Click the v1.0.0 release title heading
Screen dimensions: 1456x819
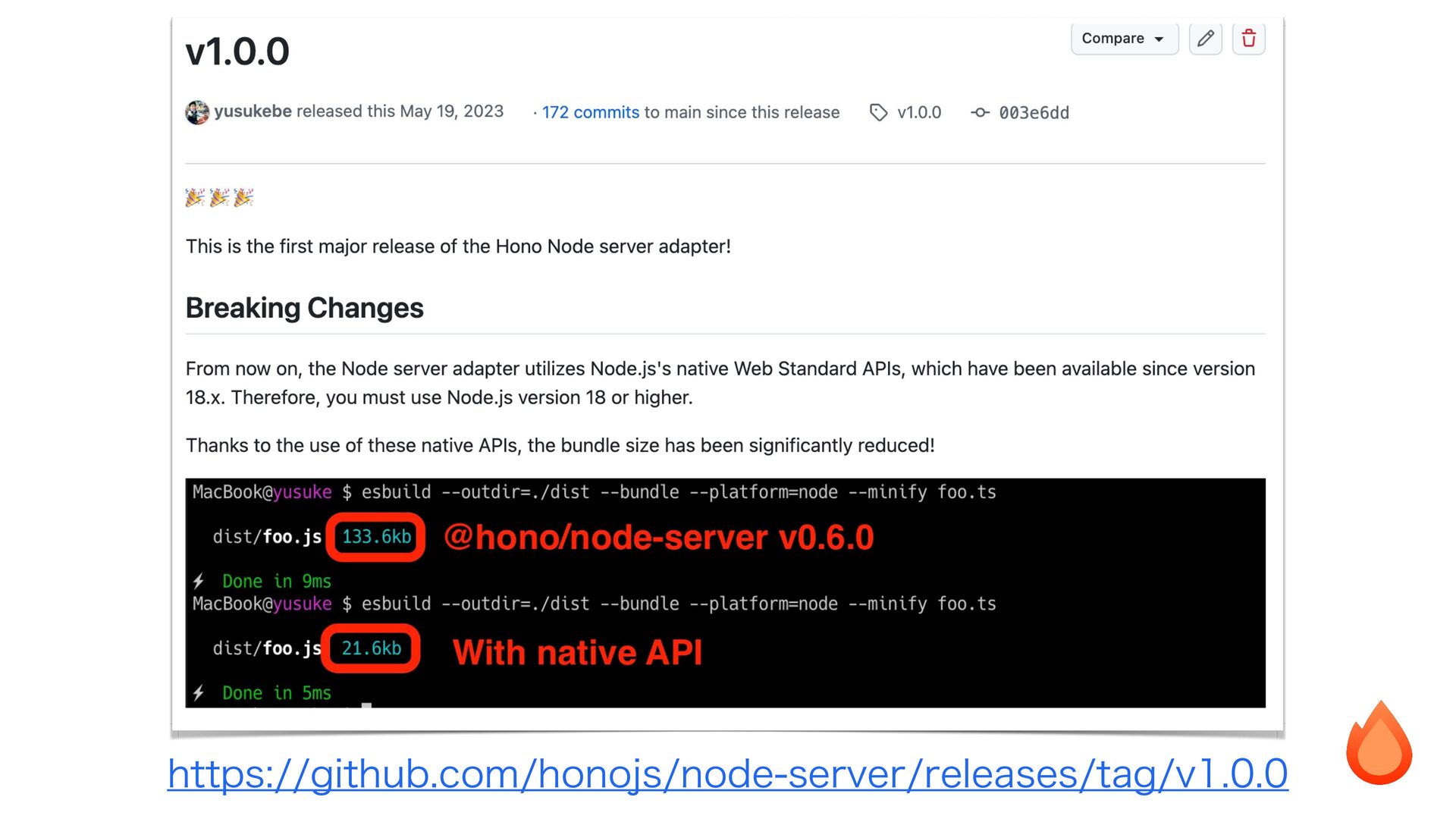click(x=237, y=52)
